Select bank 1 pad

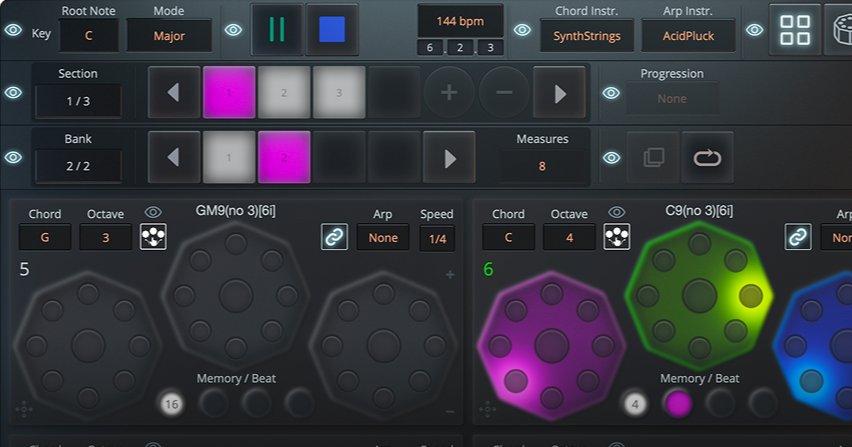229,158
